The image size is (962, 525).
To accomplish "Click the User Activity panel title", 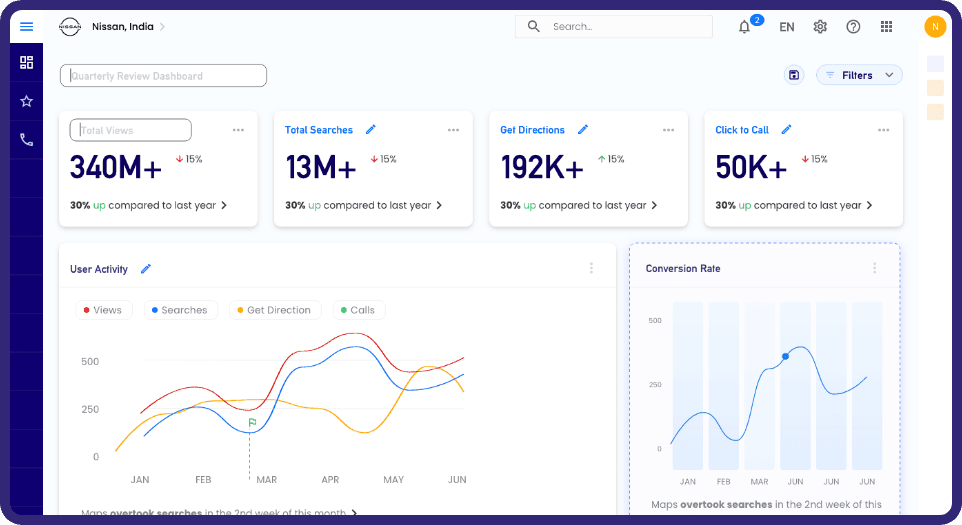I will point(99,269).
